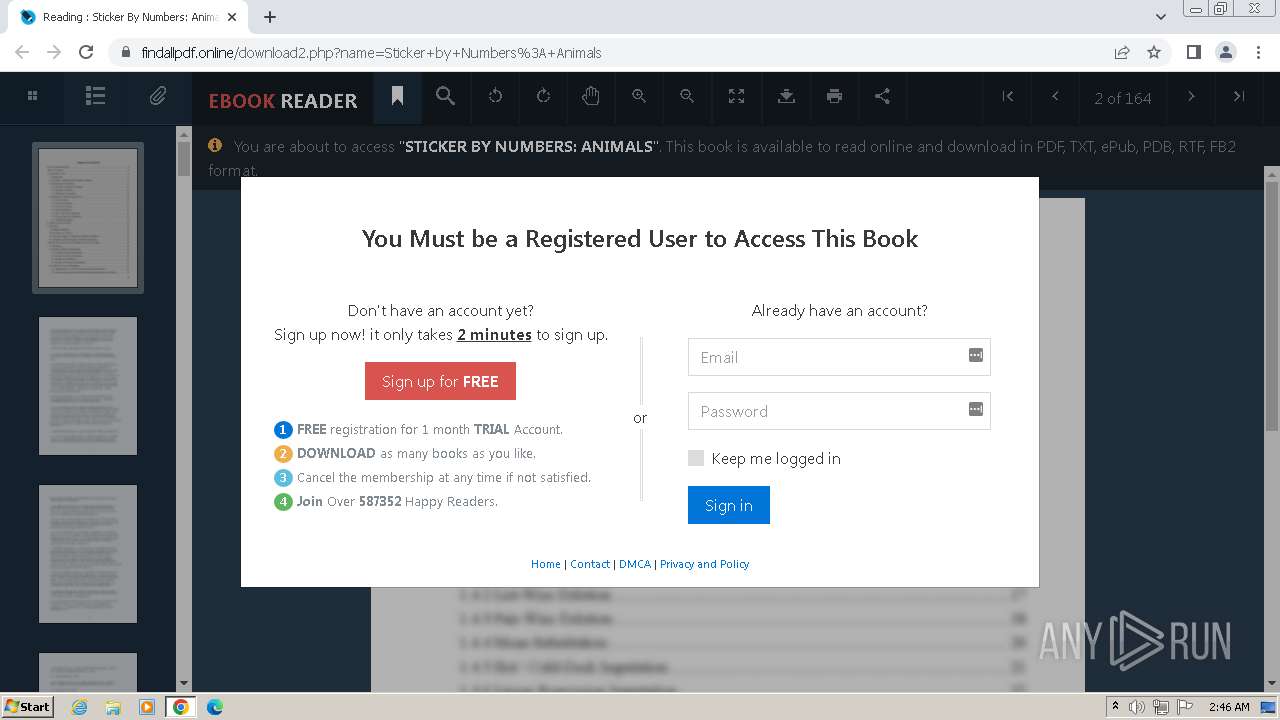Launch Internet Explorer from taskbar
Screen dimensions: 1280x720
click(x=79, y=706)
